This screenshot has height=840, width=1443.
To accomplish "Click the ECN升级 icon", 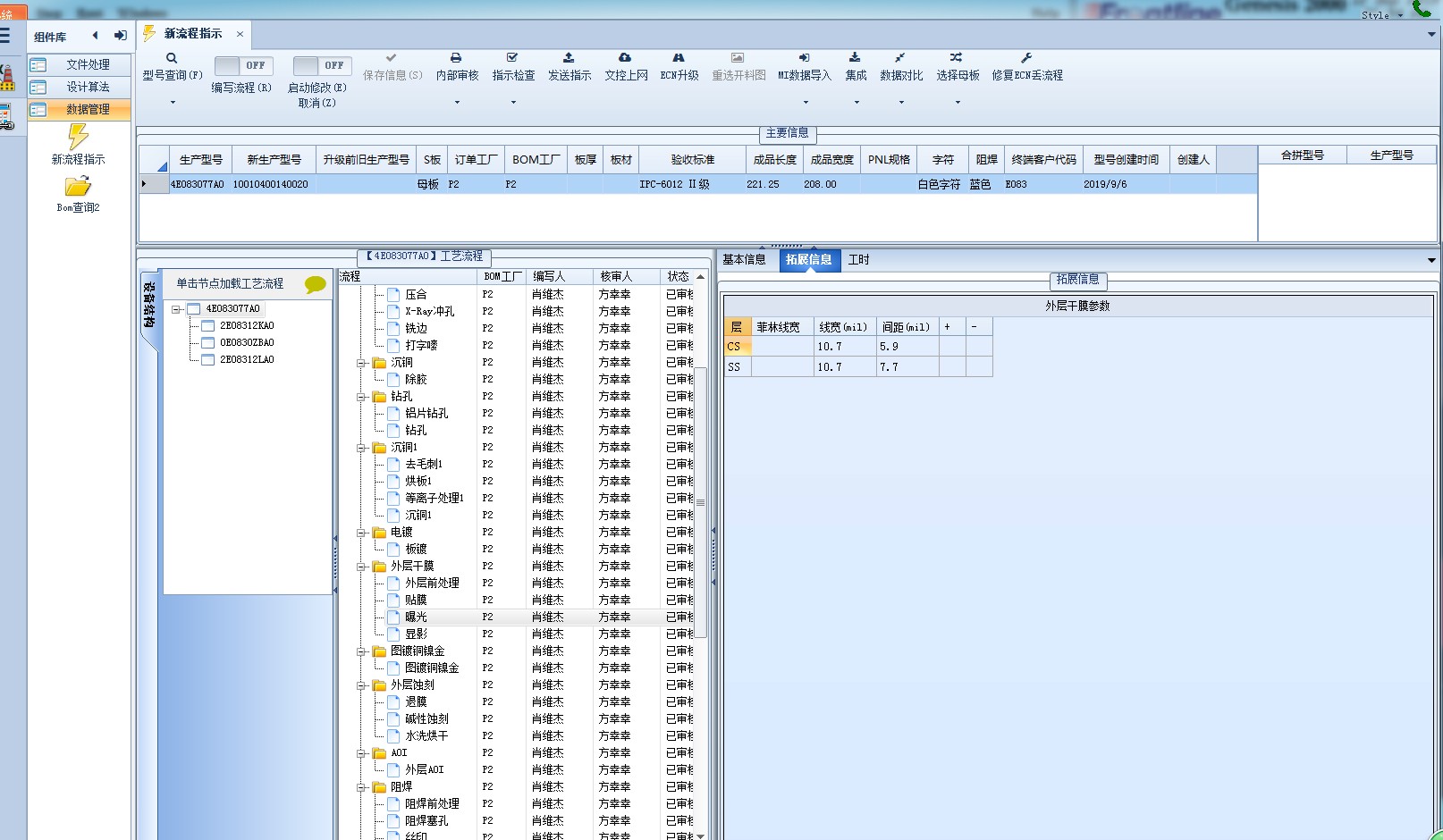I will click(679, 58).
